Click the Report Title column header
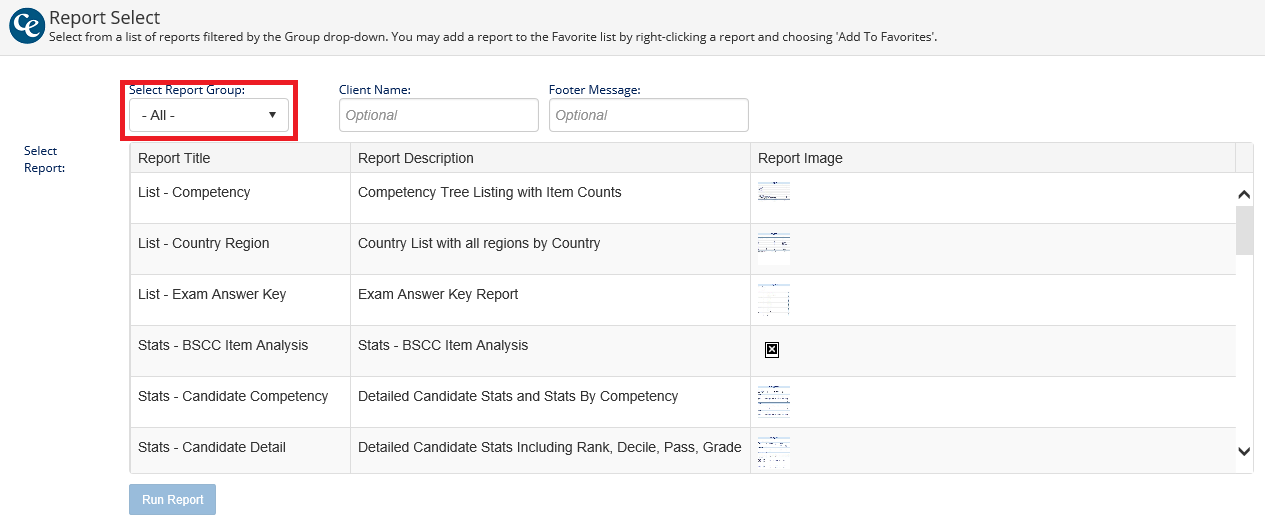Screen dimensions: 1265x528 pyautogui.click(x=174, y=158)
